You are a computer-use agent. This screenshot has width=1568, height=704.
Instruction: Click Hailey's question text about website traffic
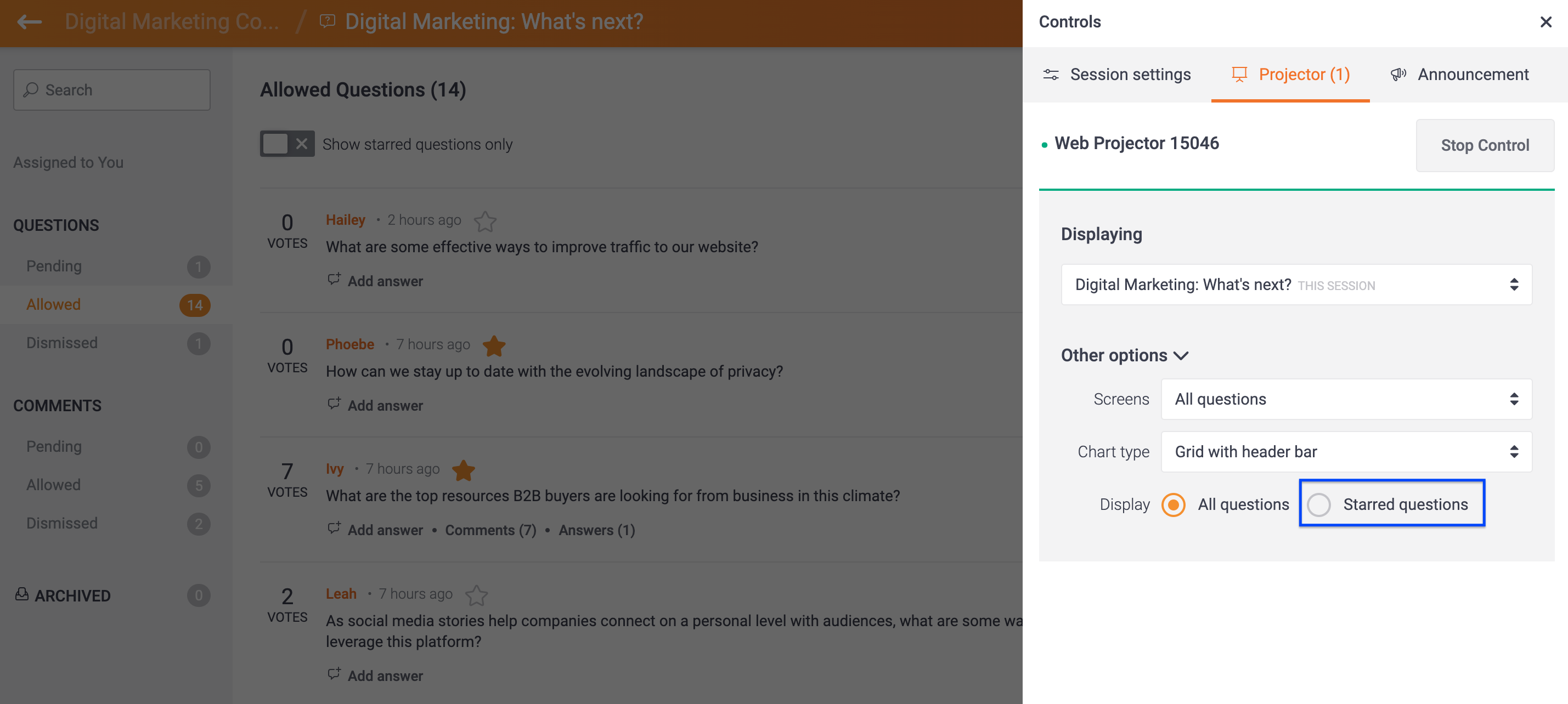(542, 247)
